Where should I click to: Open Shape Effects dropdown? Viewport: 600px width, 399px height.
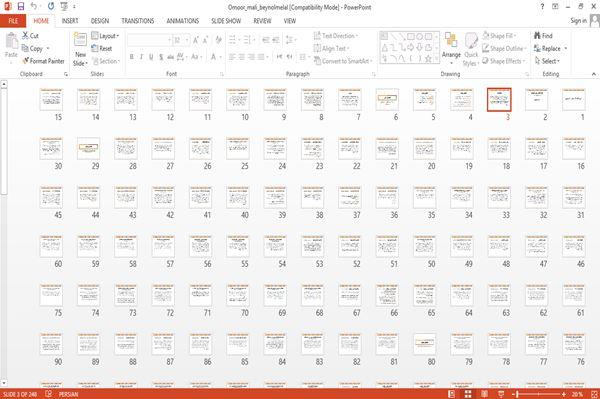tap(503, 61)
